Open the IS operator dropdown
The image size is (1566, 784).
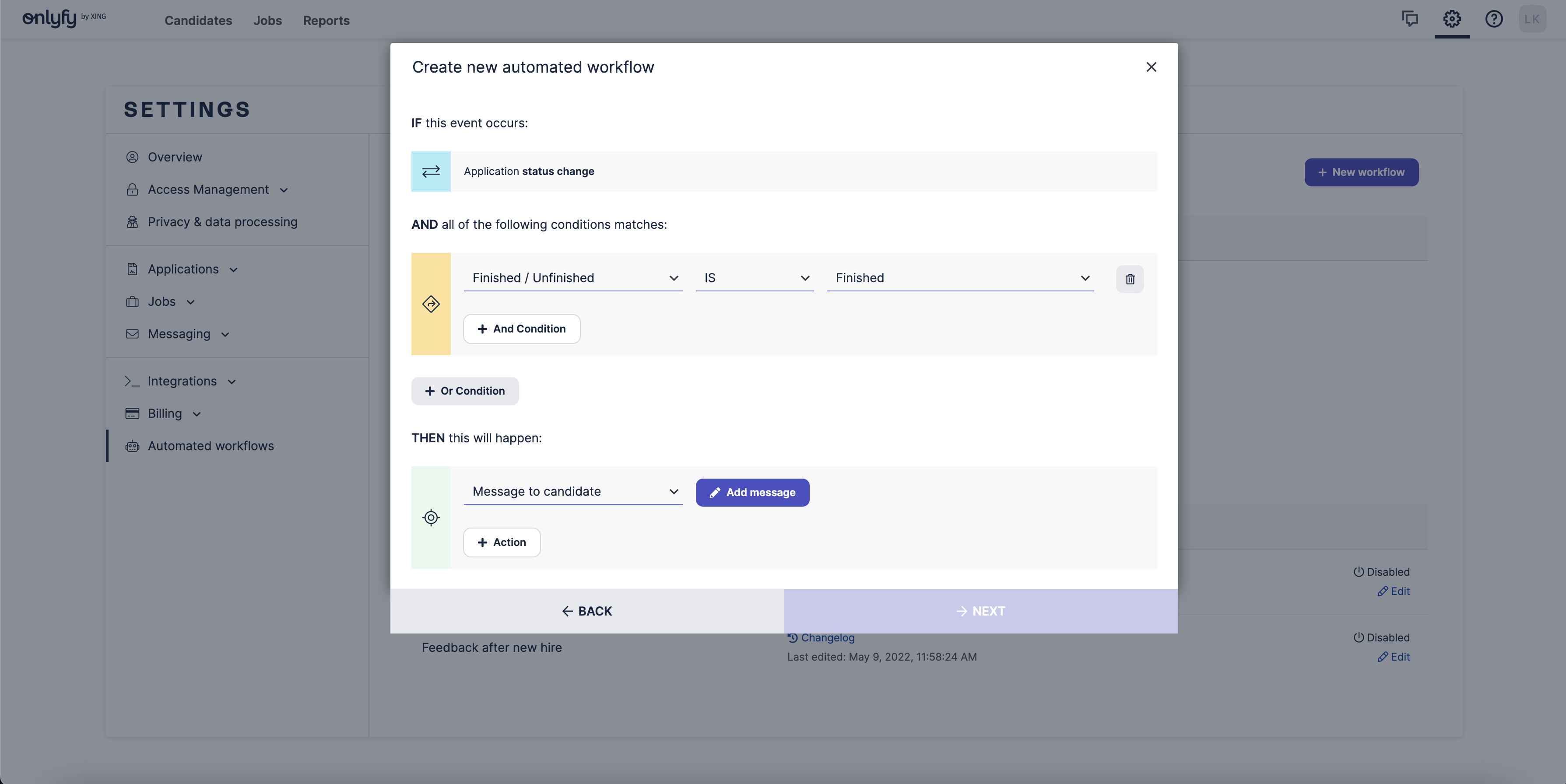tap(755, 278)
